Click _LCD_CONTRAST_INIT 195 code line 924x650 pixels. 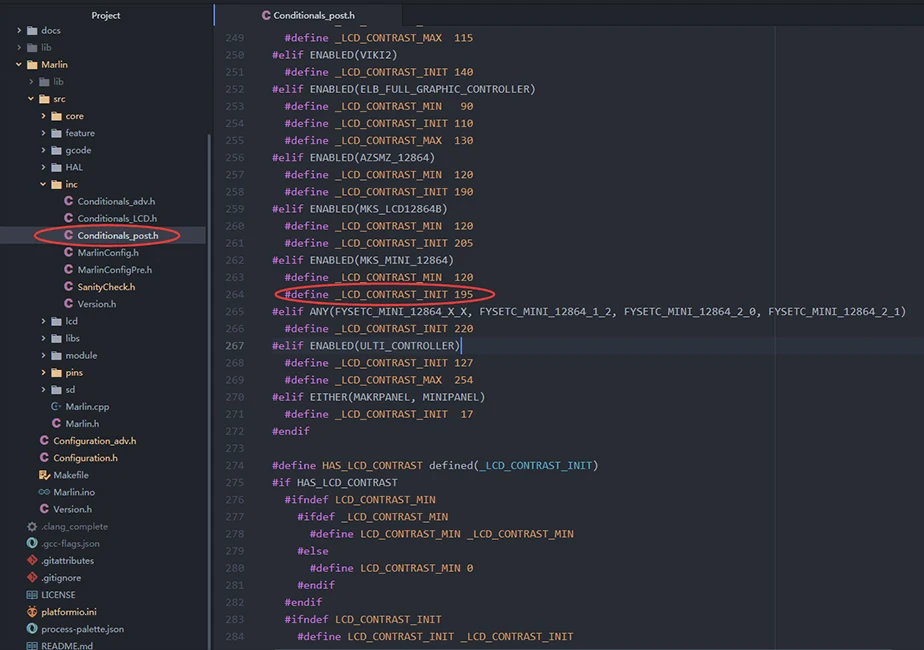378,294
